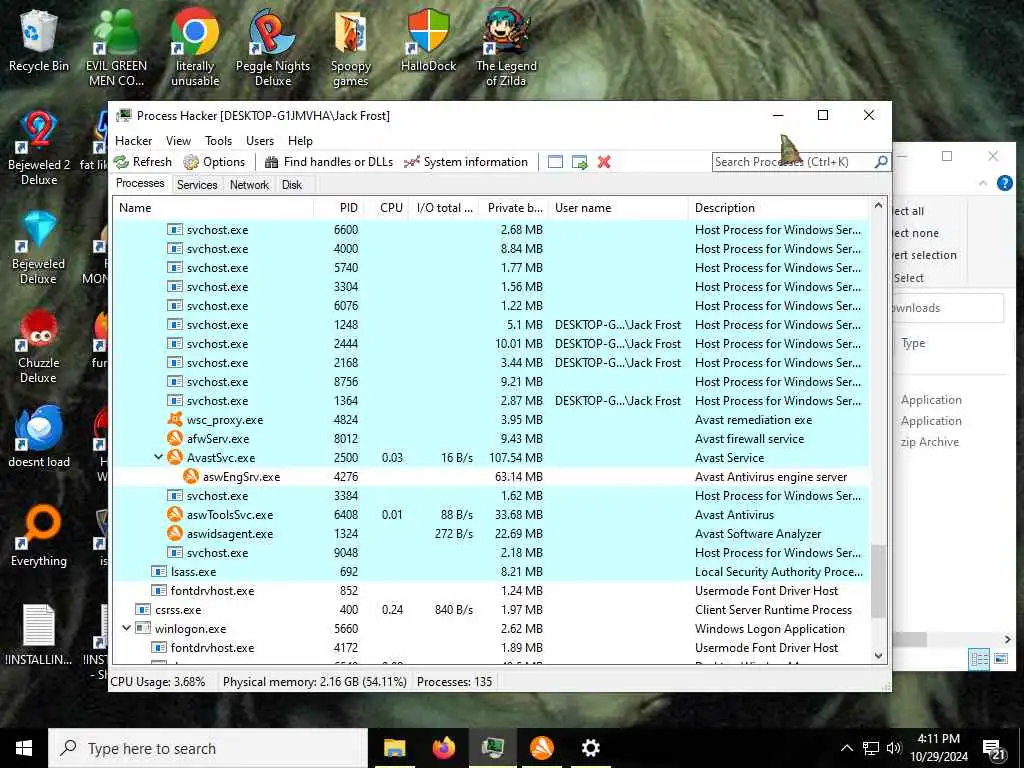Show hidden system tray icons
The height and width of the screenshot is (768, 1024).
[846, 748]
